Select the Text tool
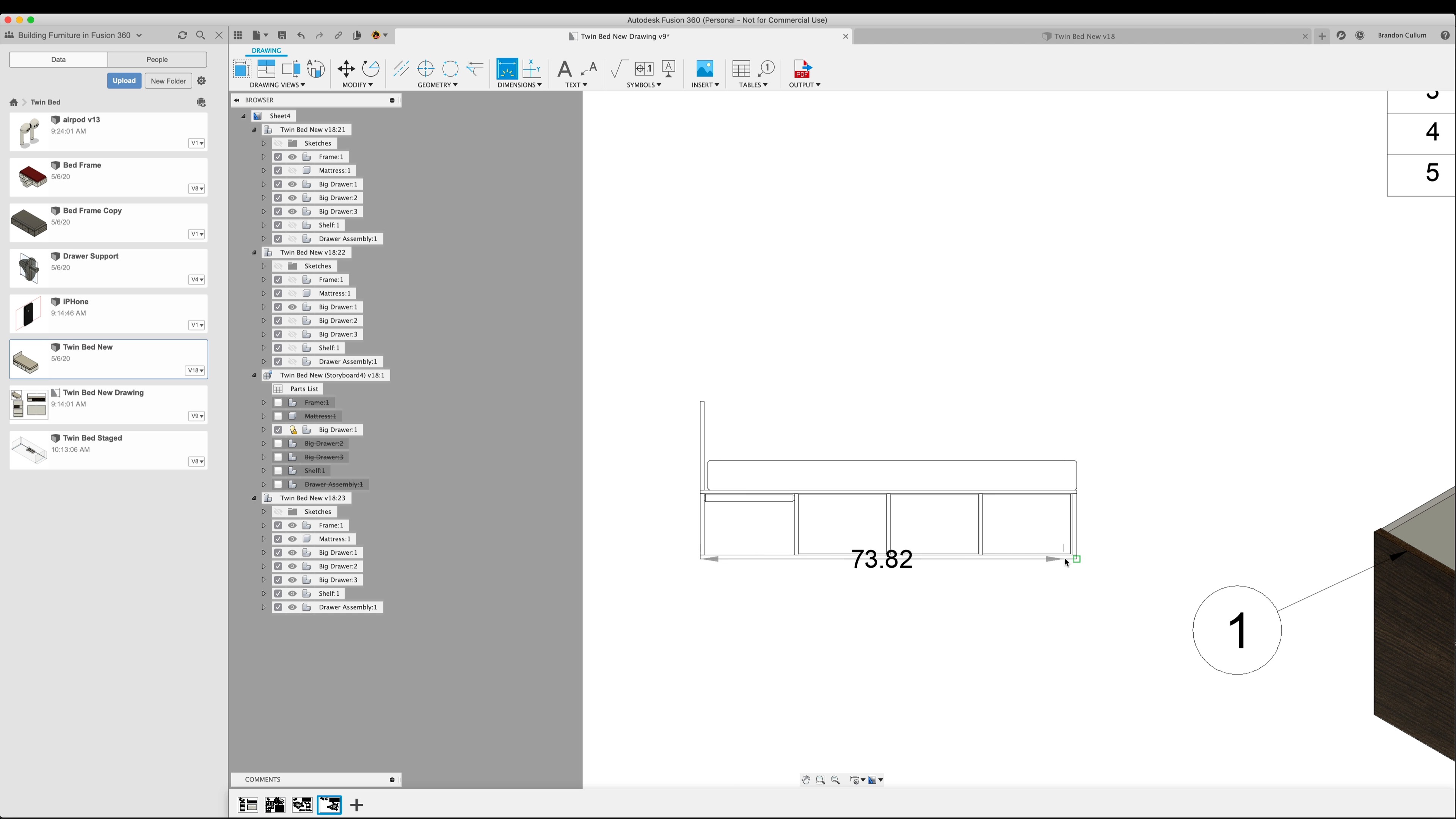This screenshot has height=819, width=1456. click(x=564, y=69)
